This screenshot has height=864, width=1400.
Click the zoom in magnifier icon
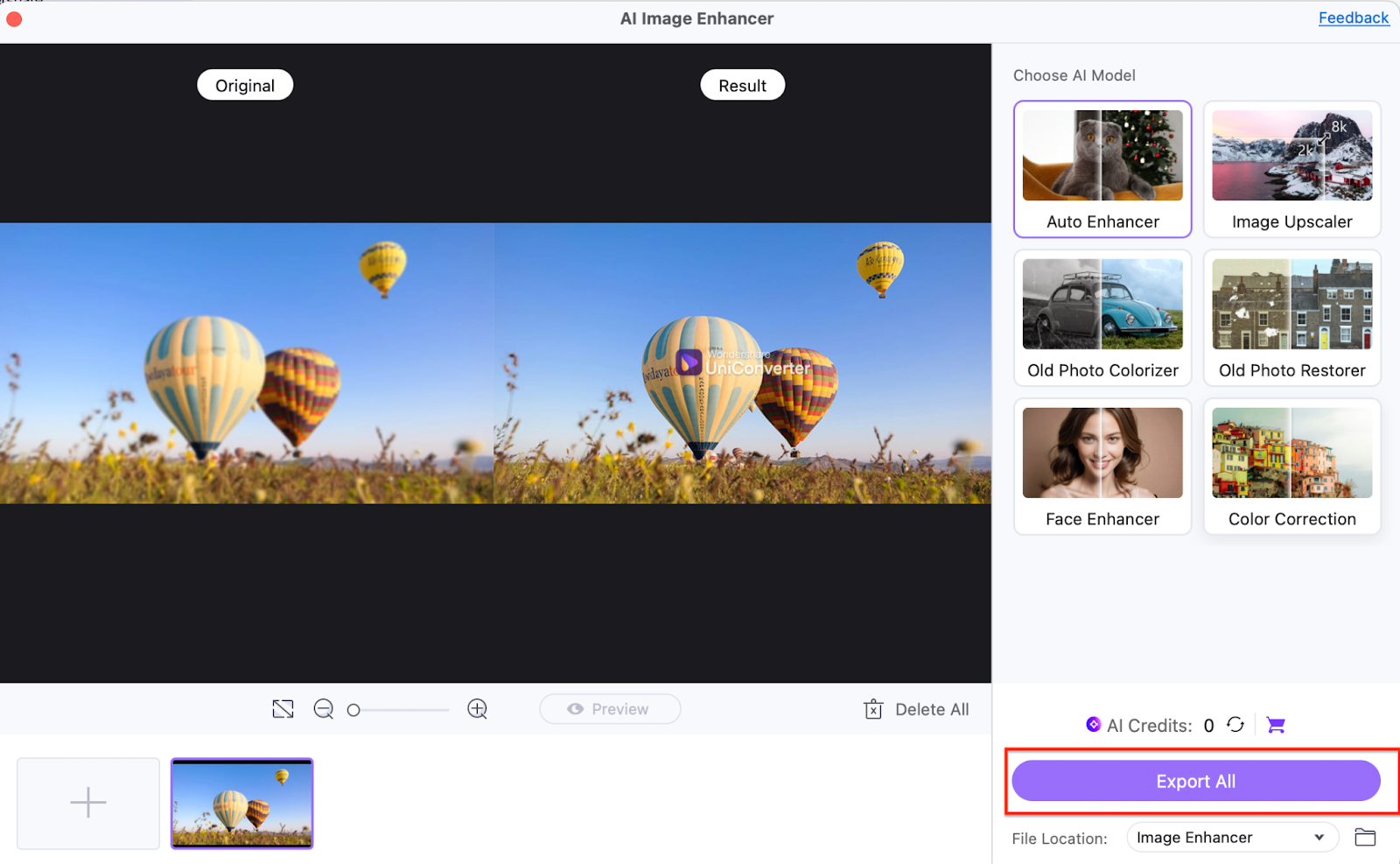pos(478,709)
